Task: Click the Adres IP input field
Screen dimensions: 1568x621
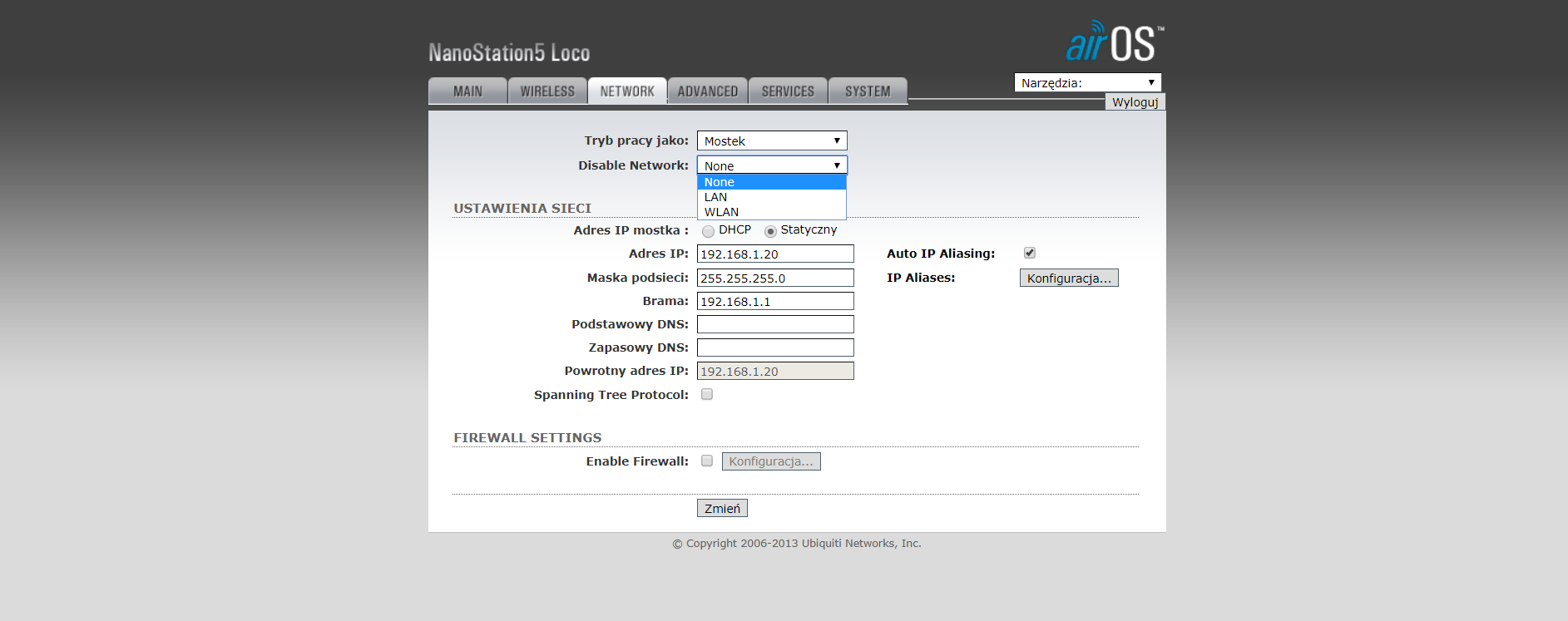Action: pos(775,254)
